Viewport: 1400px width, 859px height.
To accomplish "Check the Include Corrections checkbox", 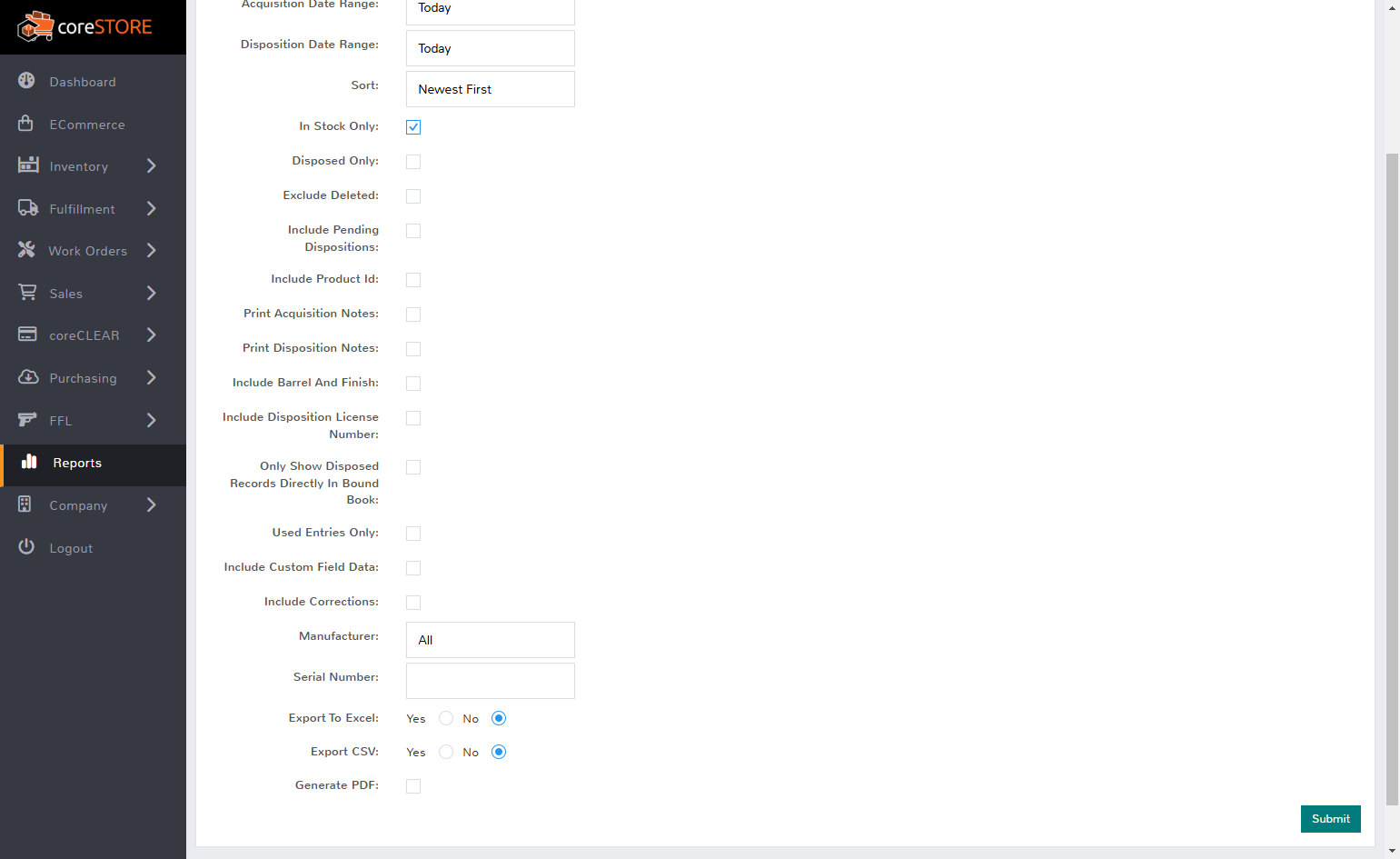I will [x=413, y=603].
